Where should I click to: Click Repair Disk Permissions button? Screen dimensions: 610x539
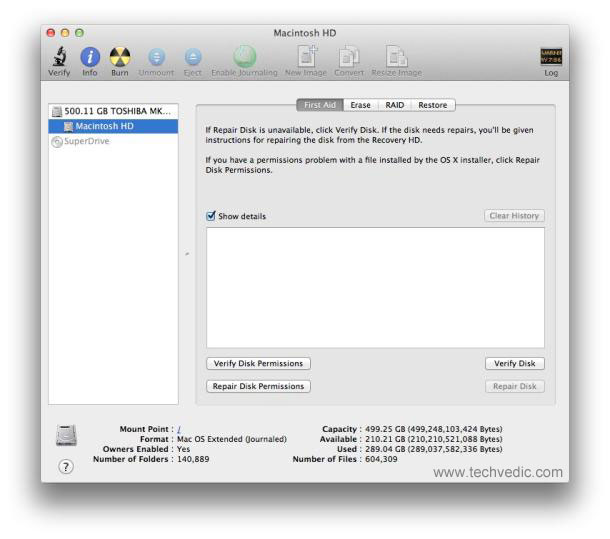coord(258,386)
